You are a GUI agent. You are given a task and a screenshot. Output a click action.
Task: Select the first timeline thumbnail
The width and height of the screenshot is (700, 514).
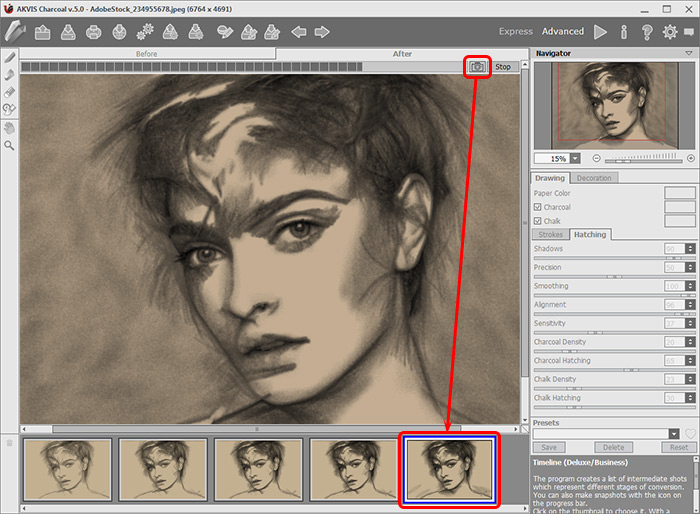pyautogui.click(x=67, y=470)
